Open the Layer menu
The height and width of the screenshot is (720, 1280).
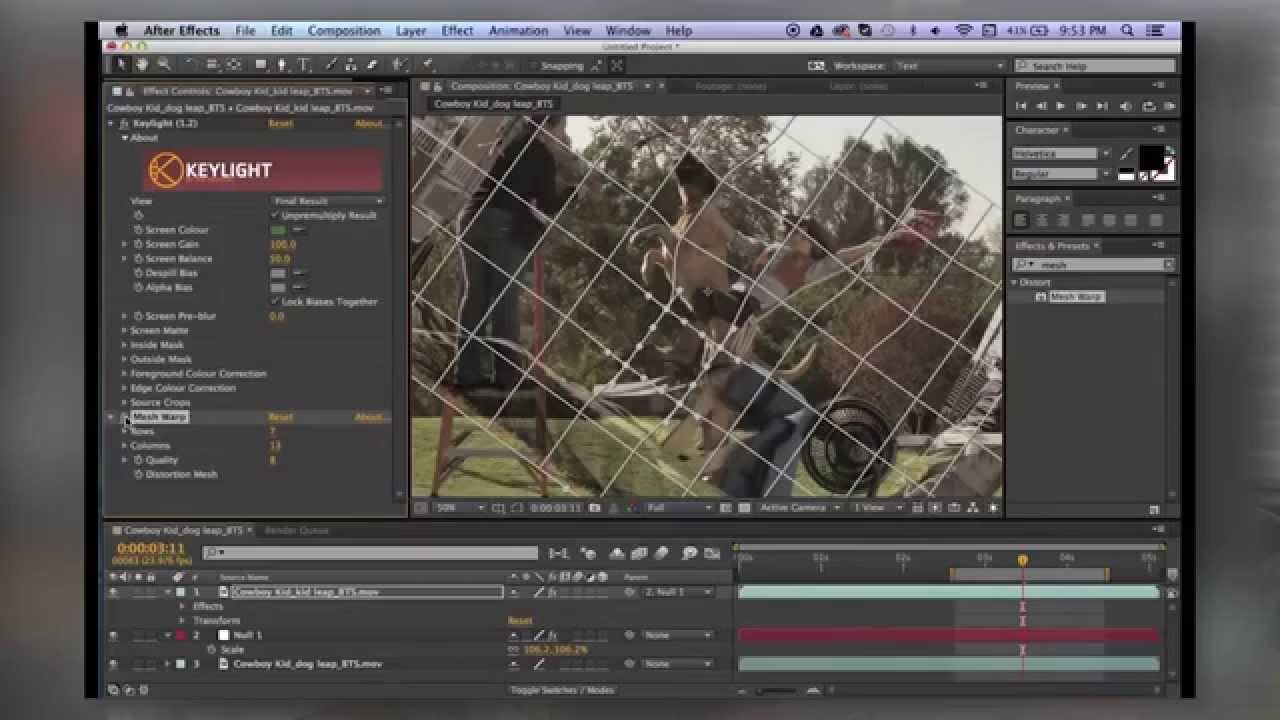coord(411,31)
